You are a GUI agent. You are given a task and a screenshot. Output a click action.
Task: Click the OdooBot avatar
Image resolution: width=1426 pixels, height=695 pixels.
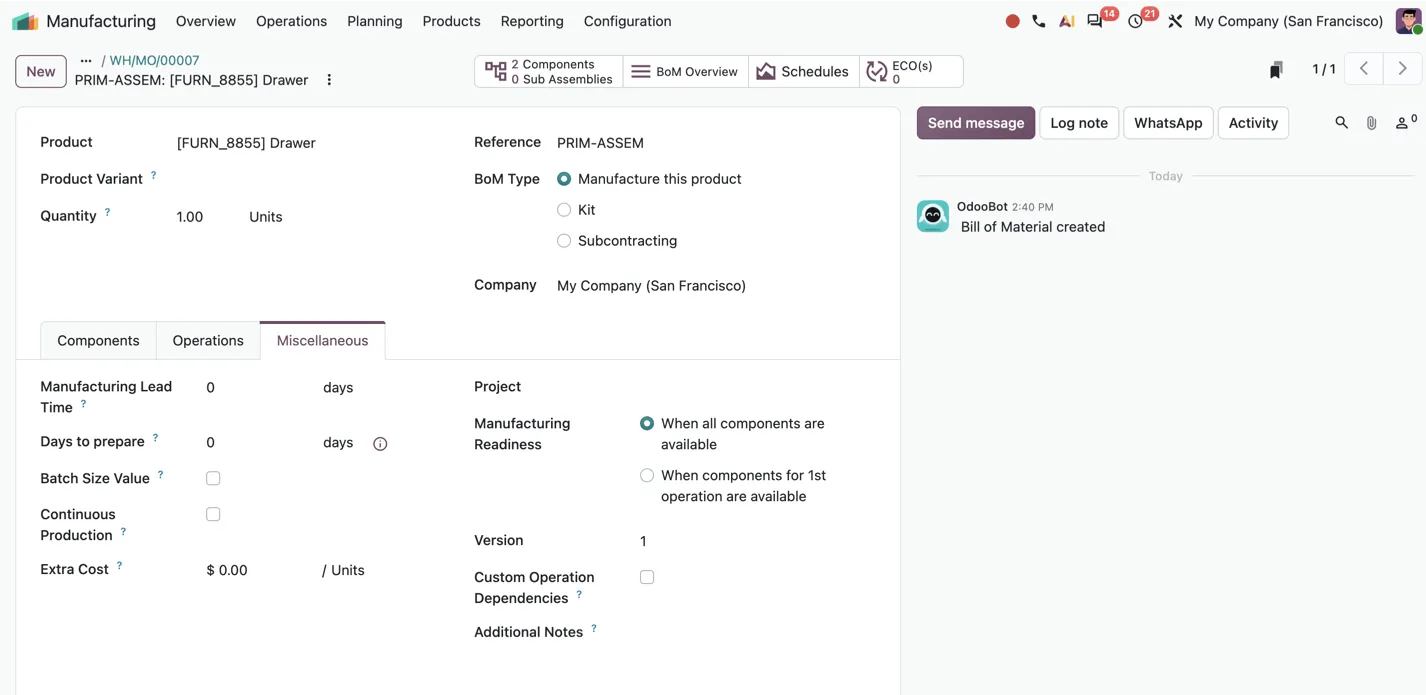pos(933,216)
